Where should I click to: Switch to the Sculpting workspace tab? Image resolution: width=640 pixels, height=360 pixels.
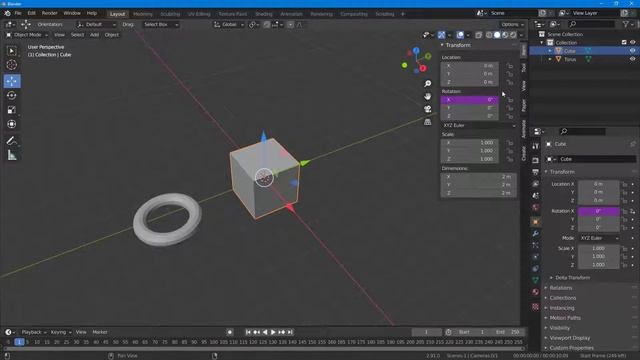click(x=170, y=14)
